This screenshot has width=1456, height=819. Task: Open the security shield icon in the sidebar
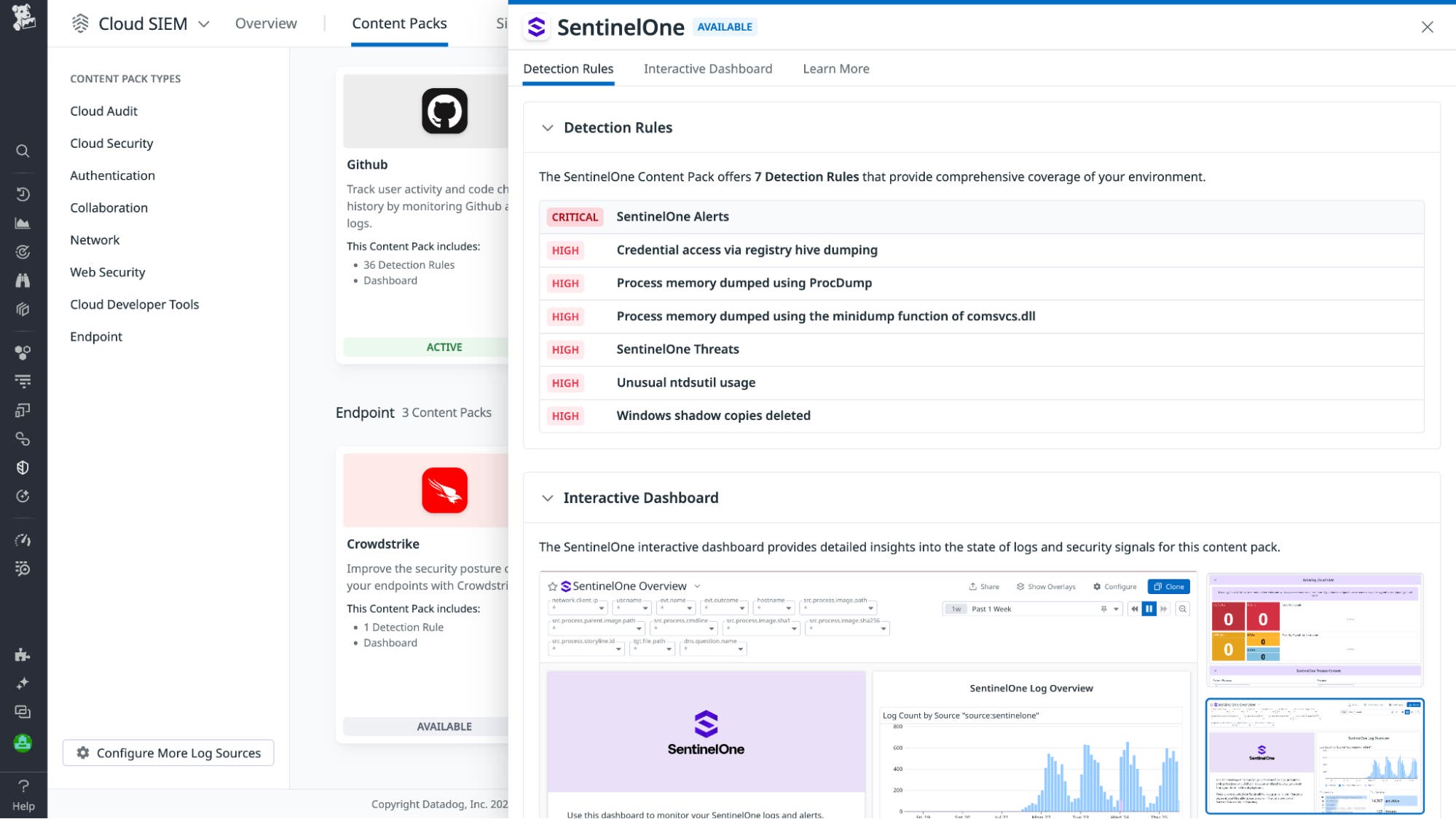[x=23, y=467]
